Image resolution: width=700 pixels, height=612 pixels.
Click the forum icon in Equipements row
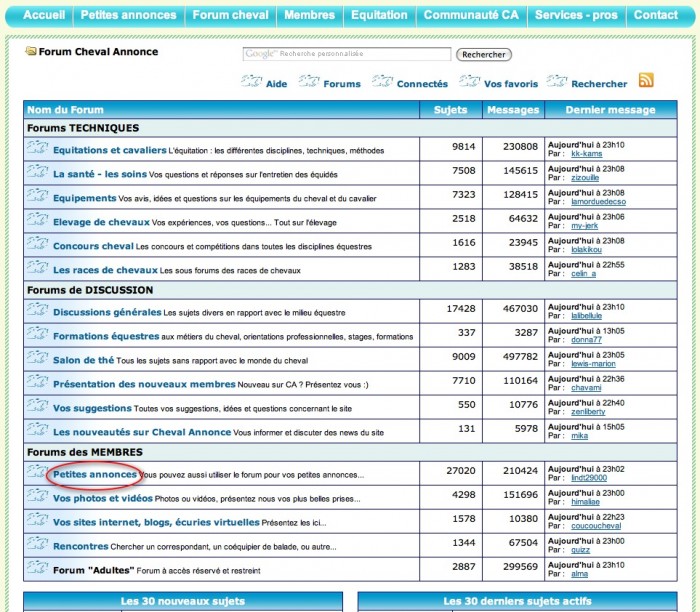[37, 195]
